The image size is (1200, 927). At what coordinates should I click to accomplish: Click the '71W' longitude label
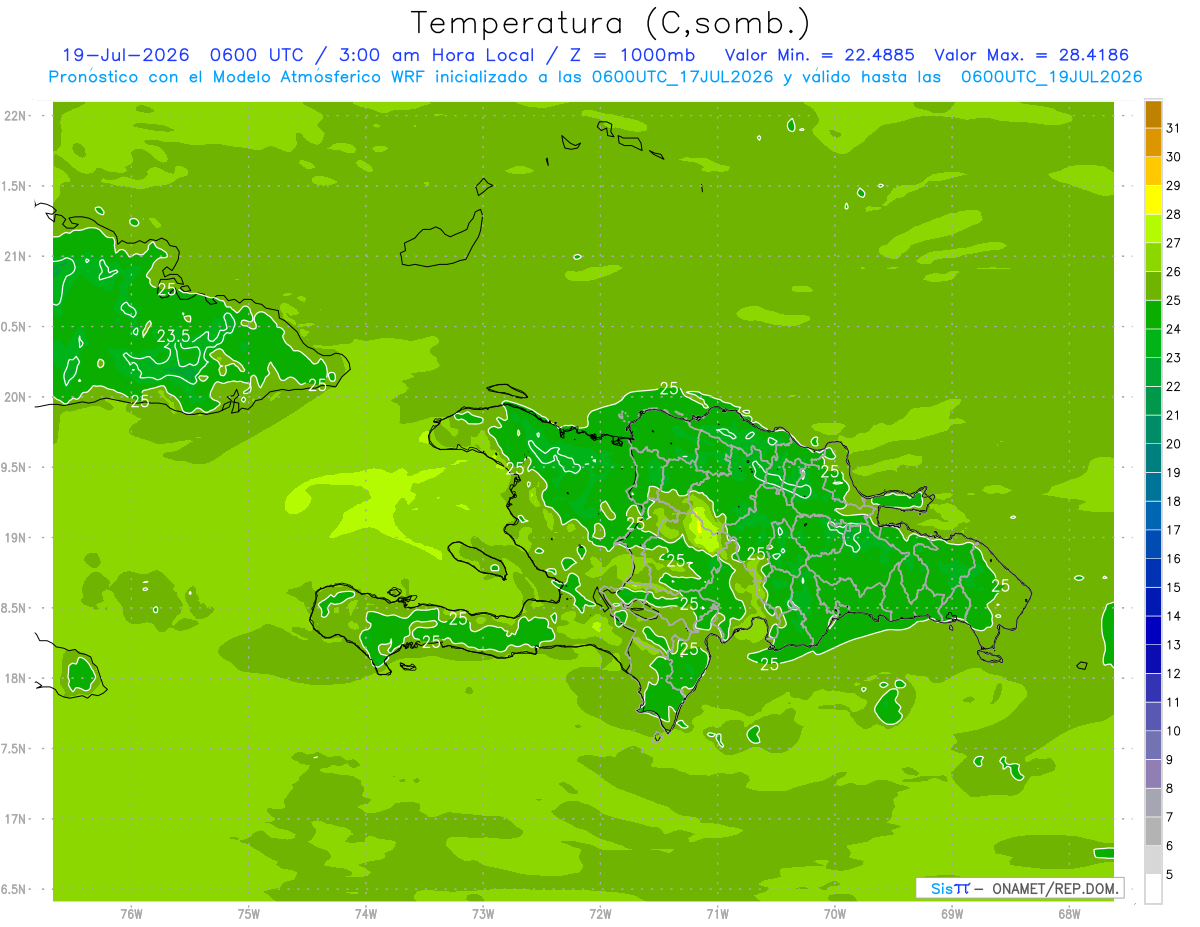[717, 913]
